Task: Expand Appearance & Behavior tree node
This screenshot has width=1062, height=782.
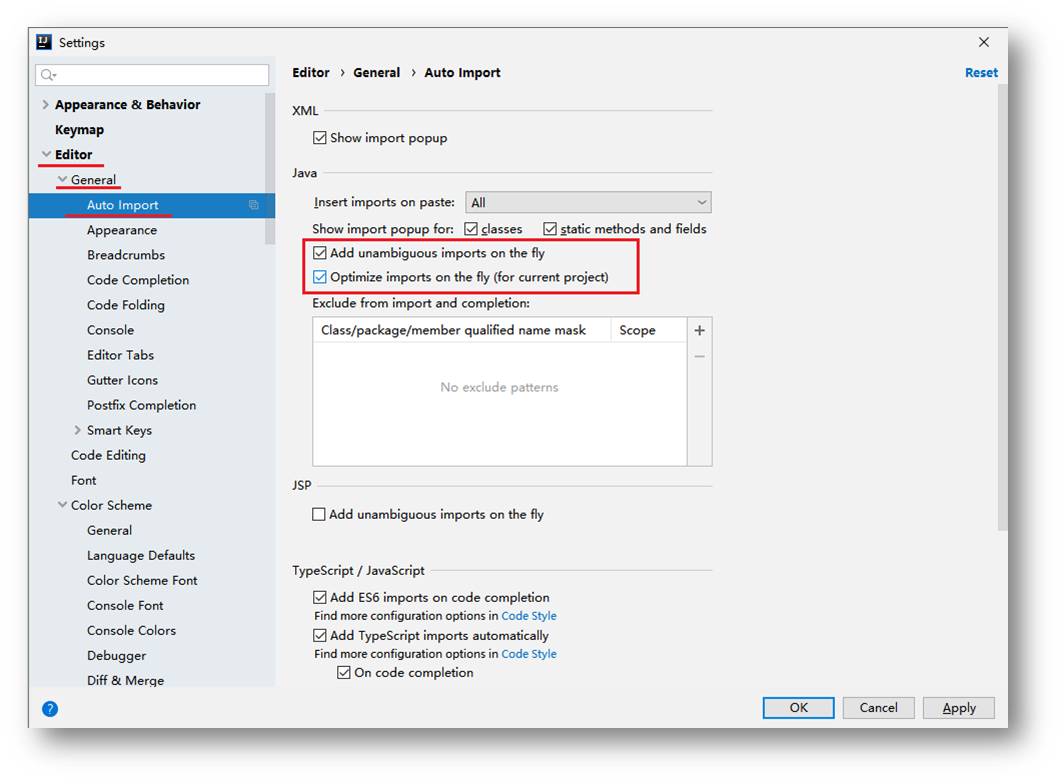Action: click(45, 104)
